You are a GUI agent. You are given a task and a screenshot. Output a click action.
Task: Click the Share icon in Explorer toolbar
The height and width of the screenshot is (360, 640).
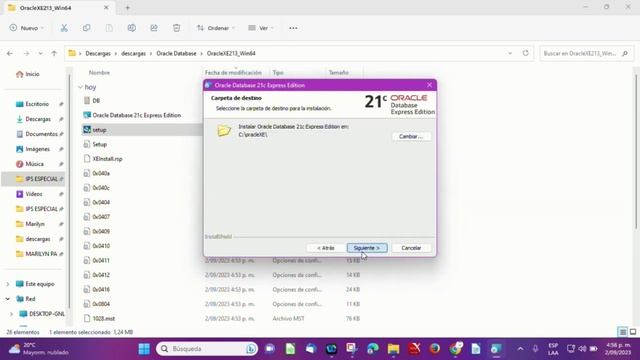click(x=154, y=28)
